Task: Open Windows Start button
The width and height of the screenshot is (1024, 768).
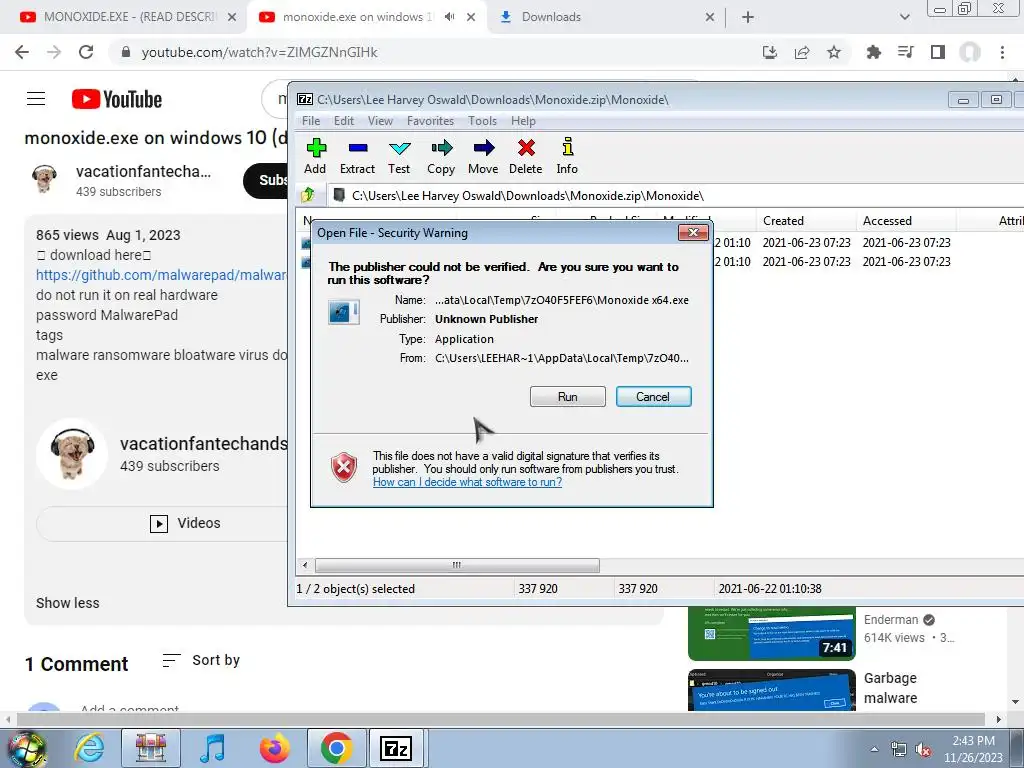Action: pyautogui.click(x=25, y=748)
